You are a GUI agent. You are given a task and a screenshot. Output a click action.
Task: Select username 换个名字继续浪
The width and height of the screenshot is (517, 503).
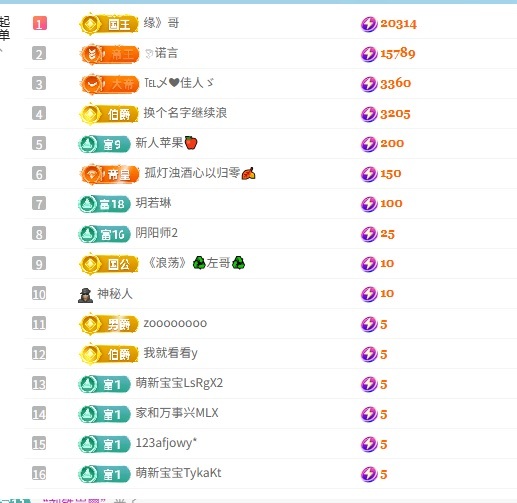pyautogui.click(x=185, y=113)
